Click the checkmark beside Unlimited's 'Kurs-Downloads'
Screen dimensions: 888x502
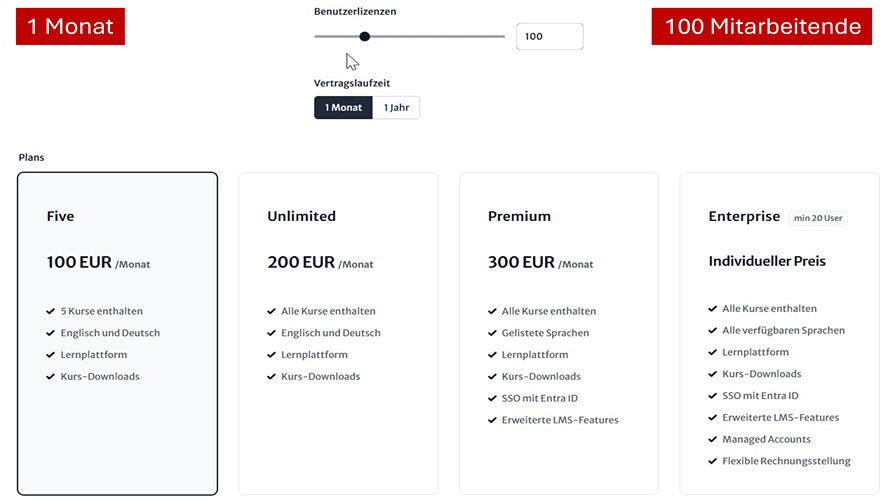tap(272, 377)
